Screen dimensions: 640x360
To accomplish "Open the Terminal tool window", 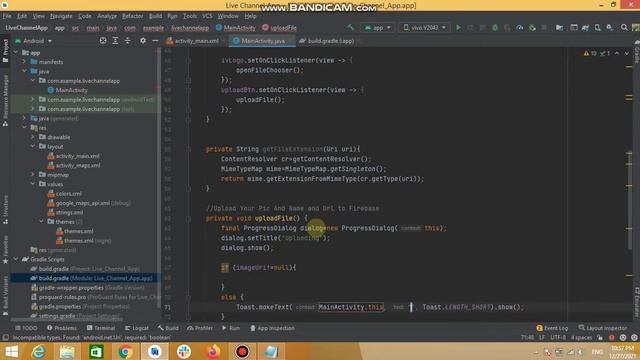I will (x=101, y=328).
